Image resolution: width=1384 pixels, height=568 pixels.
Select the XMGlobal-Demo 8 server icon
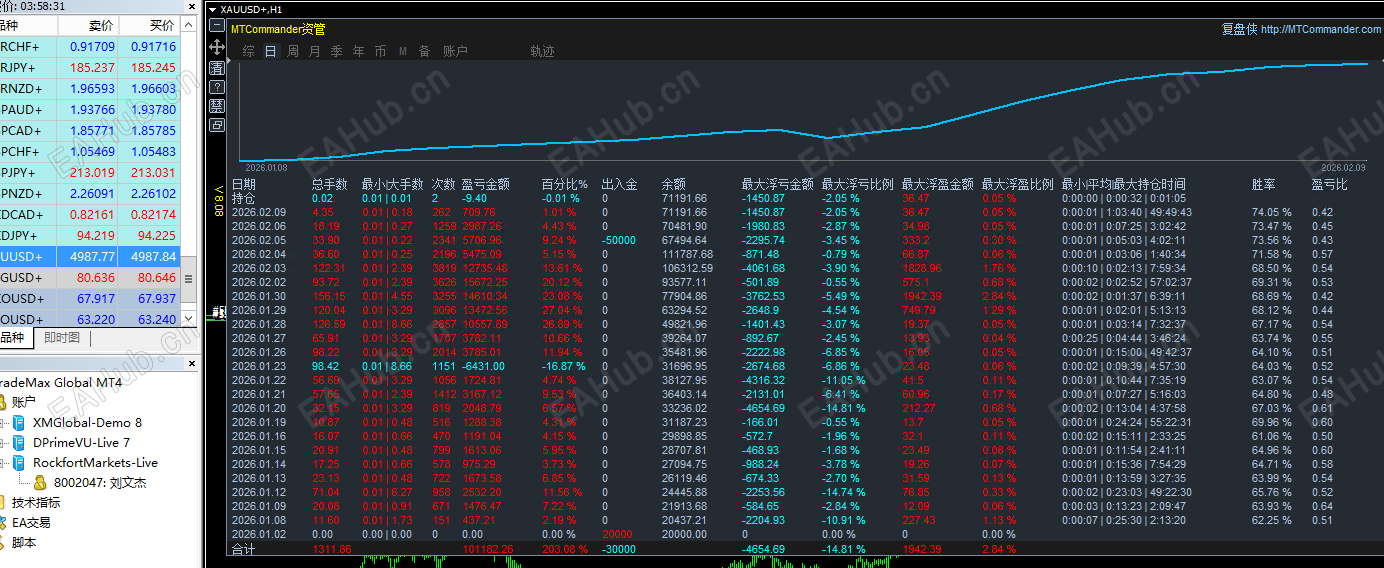(18, 422)
